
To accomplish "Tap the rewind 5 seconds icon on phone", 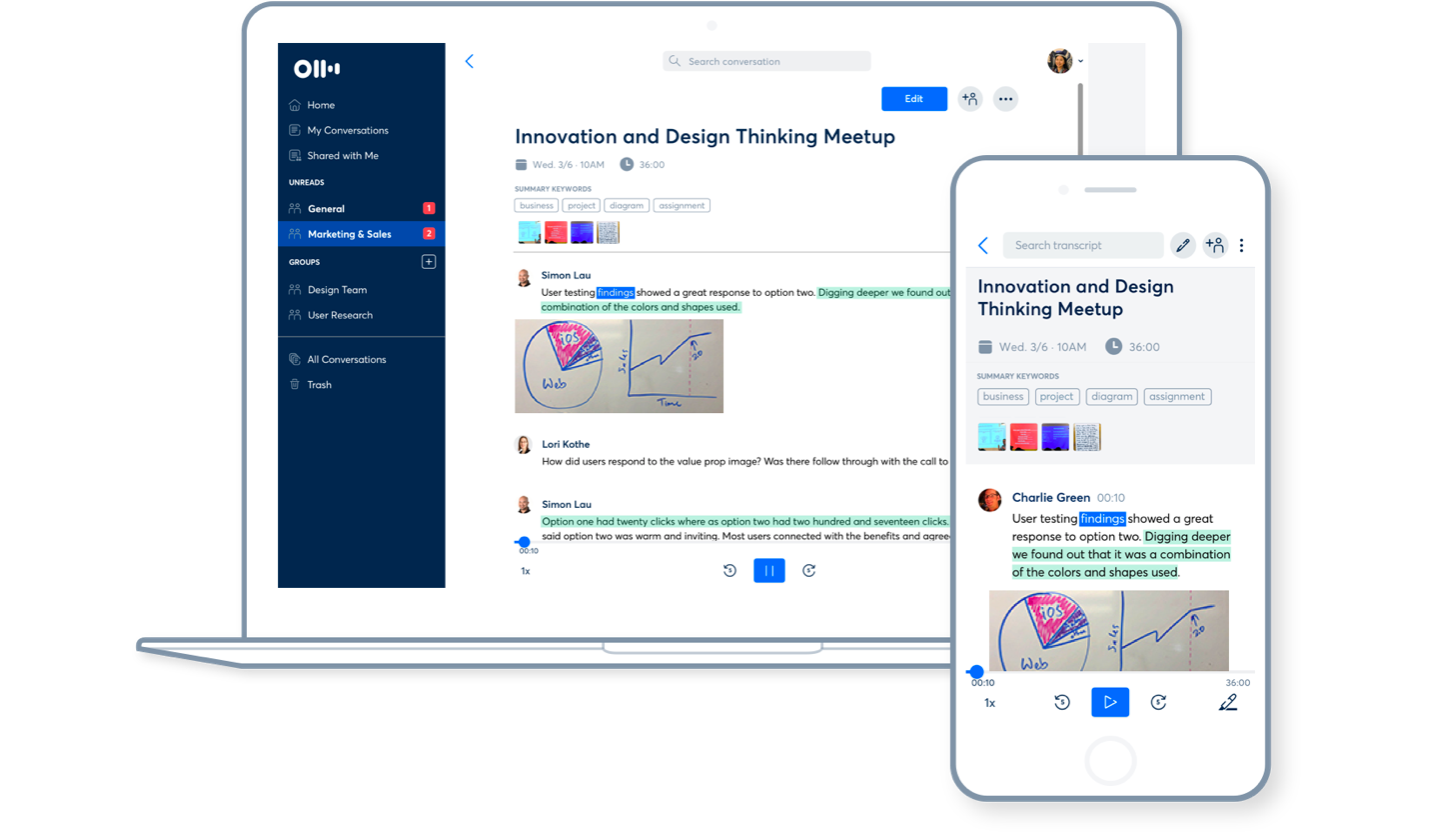I will 1062,702.
